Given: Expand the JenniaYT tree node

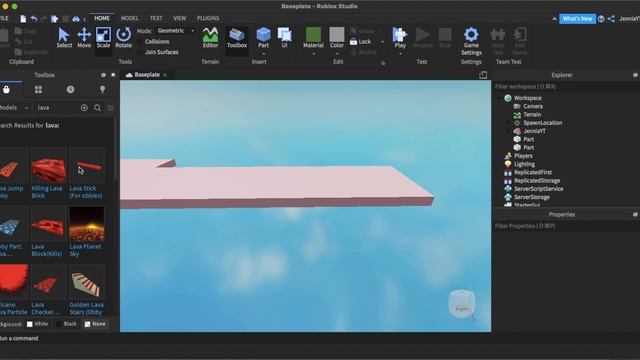Looking at the screenshot, I should click(508, 131).
